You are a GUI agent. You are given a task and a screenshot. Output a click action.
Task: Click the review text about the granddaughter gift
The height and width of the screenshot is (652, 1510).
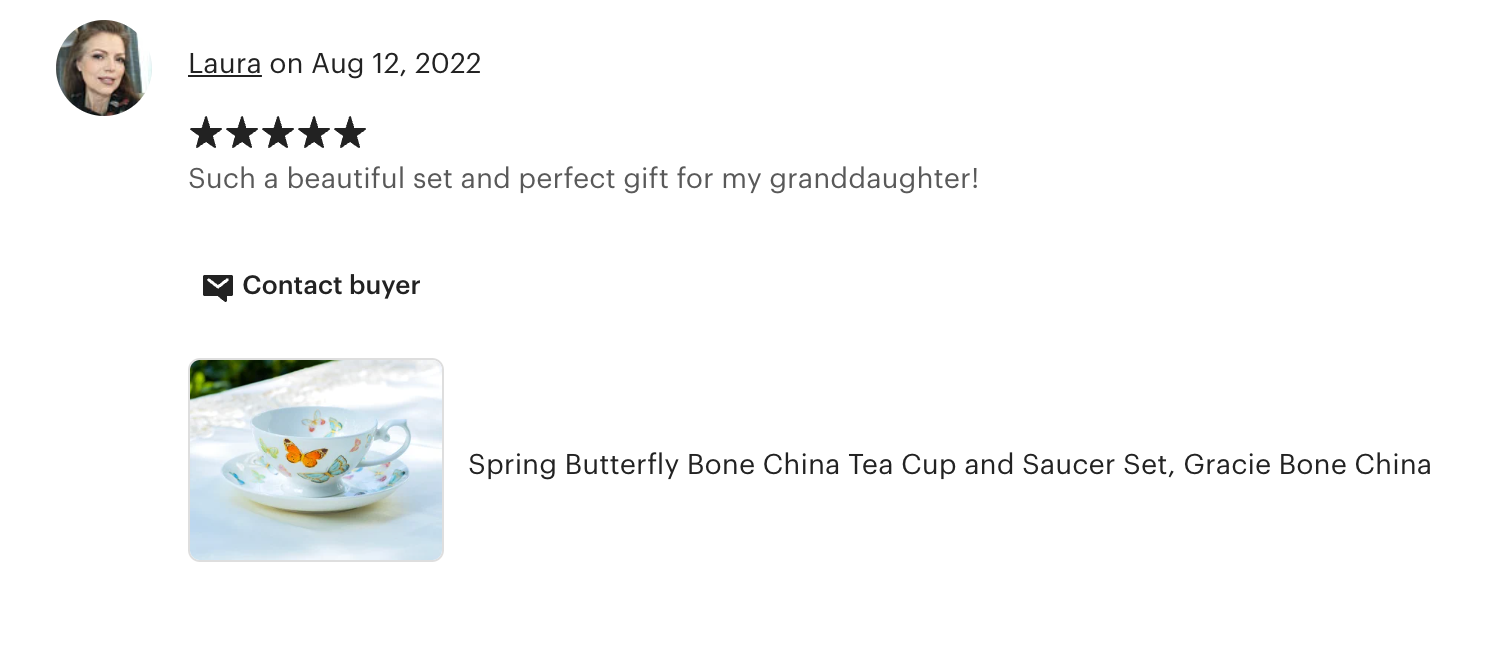click(x=583, y=180)
